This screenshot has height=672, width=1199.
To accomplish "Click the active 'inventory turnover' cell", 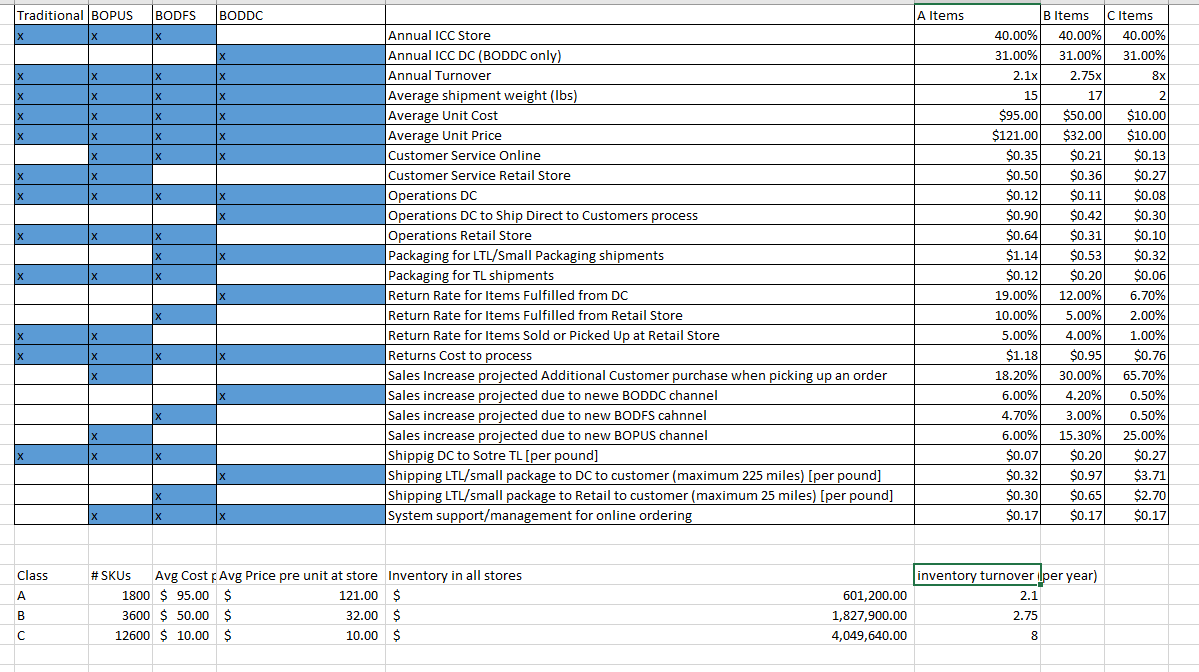I will [x=977, y=576].
